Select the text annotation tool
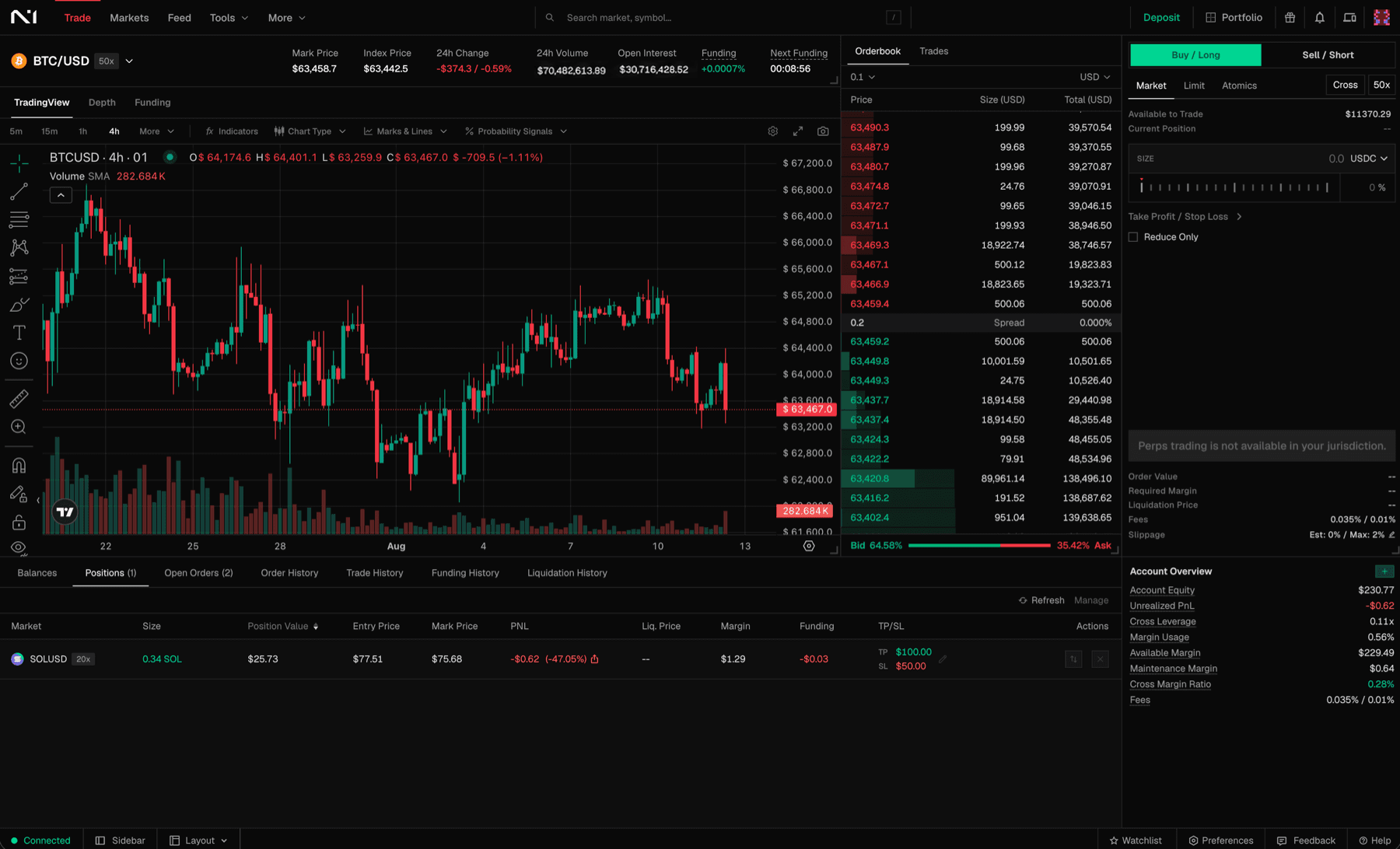Screen dimensions: 1400x849 click(x=19, y=333)
